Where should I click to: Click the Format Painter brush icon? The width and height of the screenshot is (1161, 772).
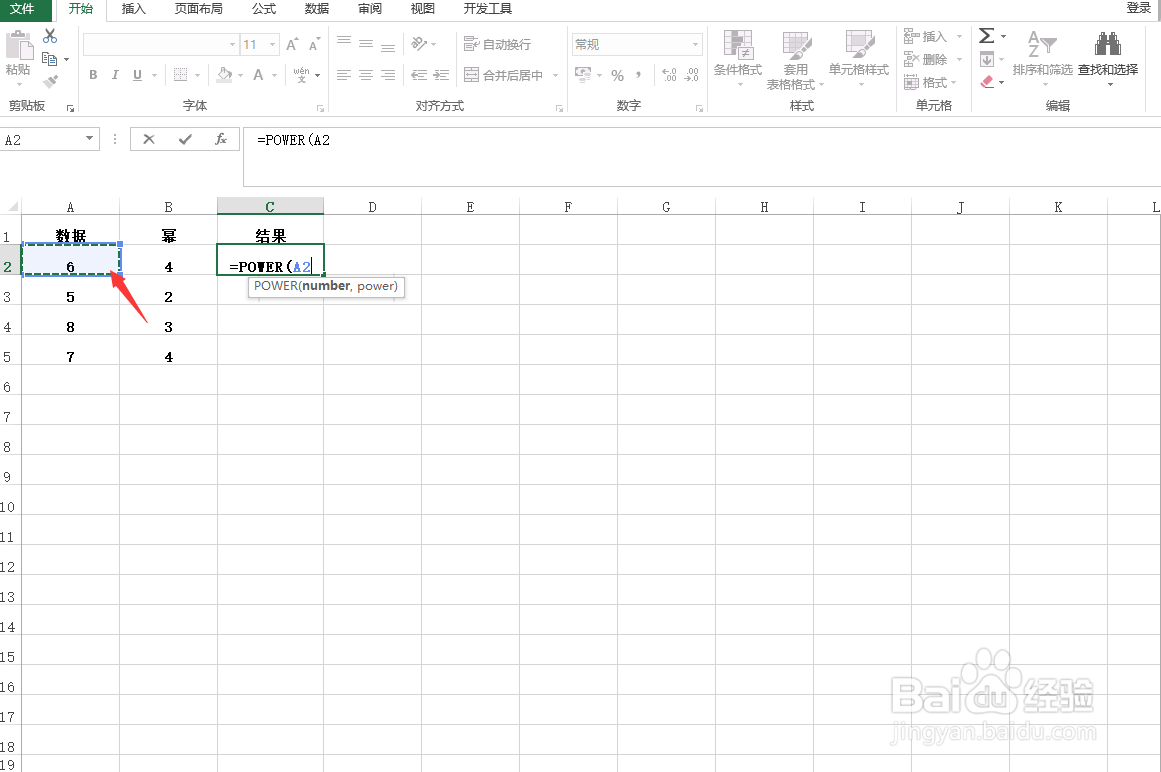click(x=50, y=81)
